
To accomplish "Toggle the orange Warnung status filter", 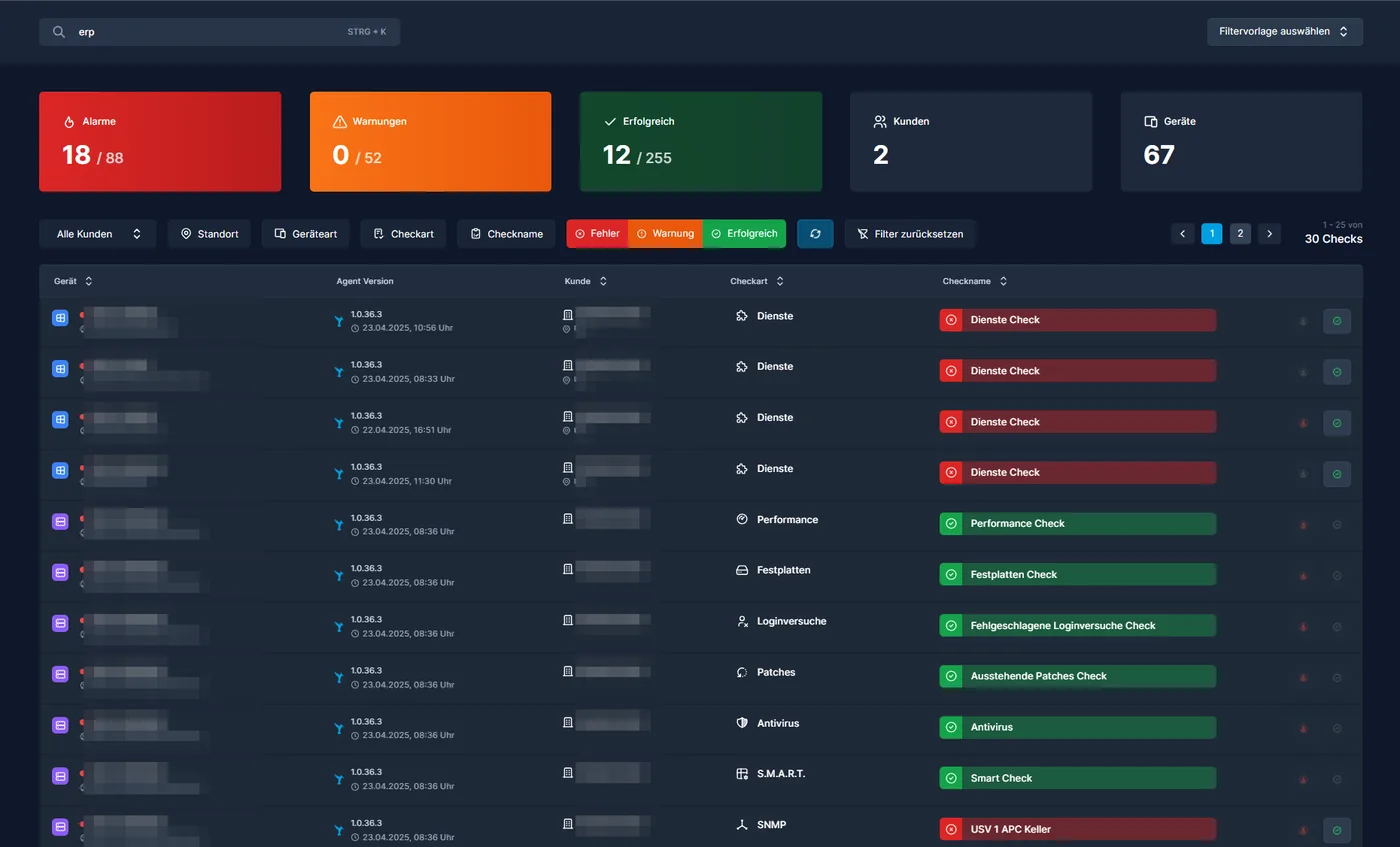I will [x=665, y=234].
